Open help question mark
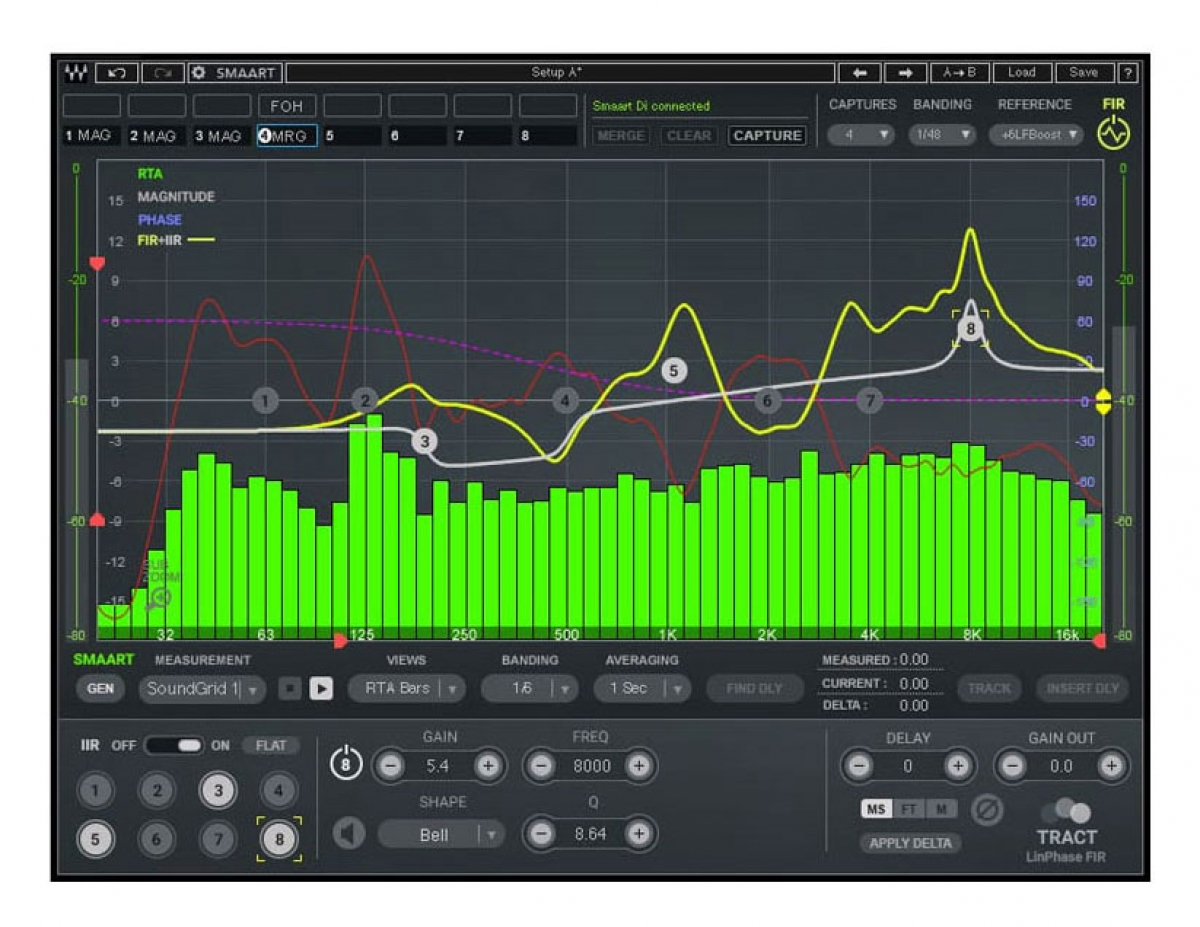The height and width of the screenshot is (927, 1200). coord(1127,73)
